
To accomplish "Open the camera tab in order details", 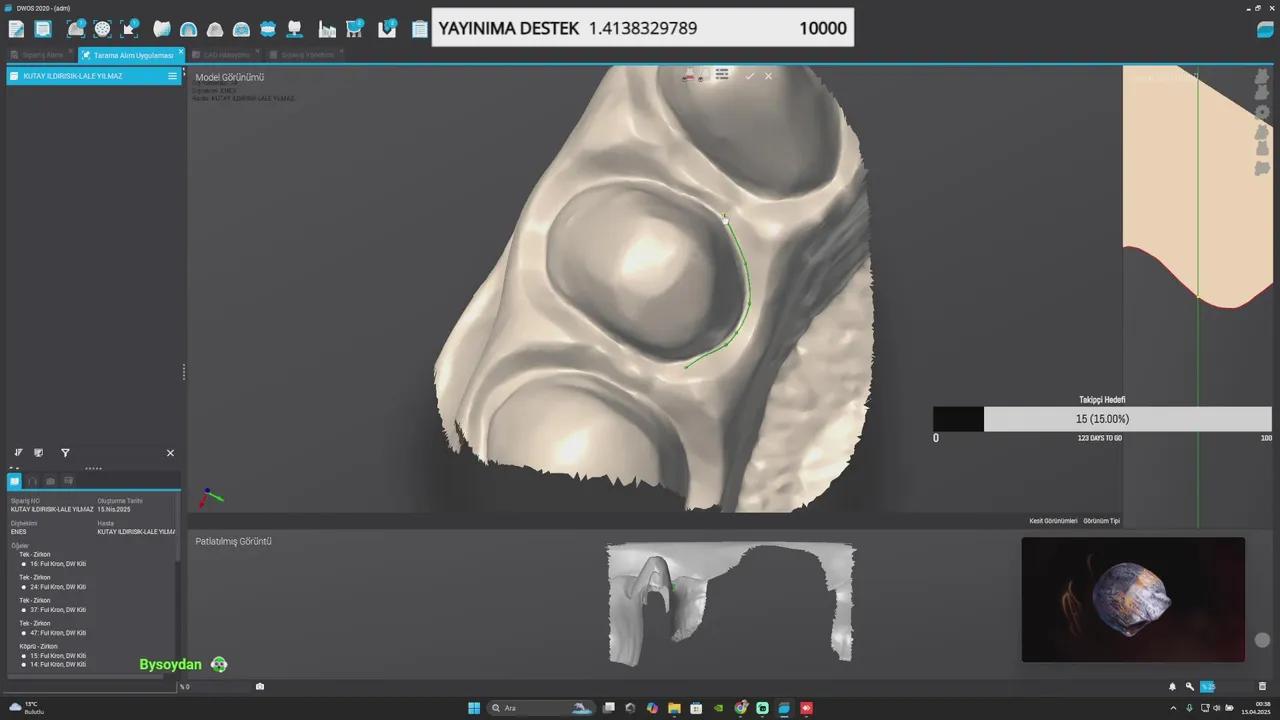I will point(50,481).
